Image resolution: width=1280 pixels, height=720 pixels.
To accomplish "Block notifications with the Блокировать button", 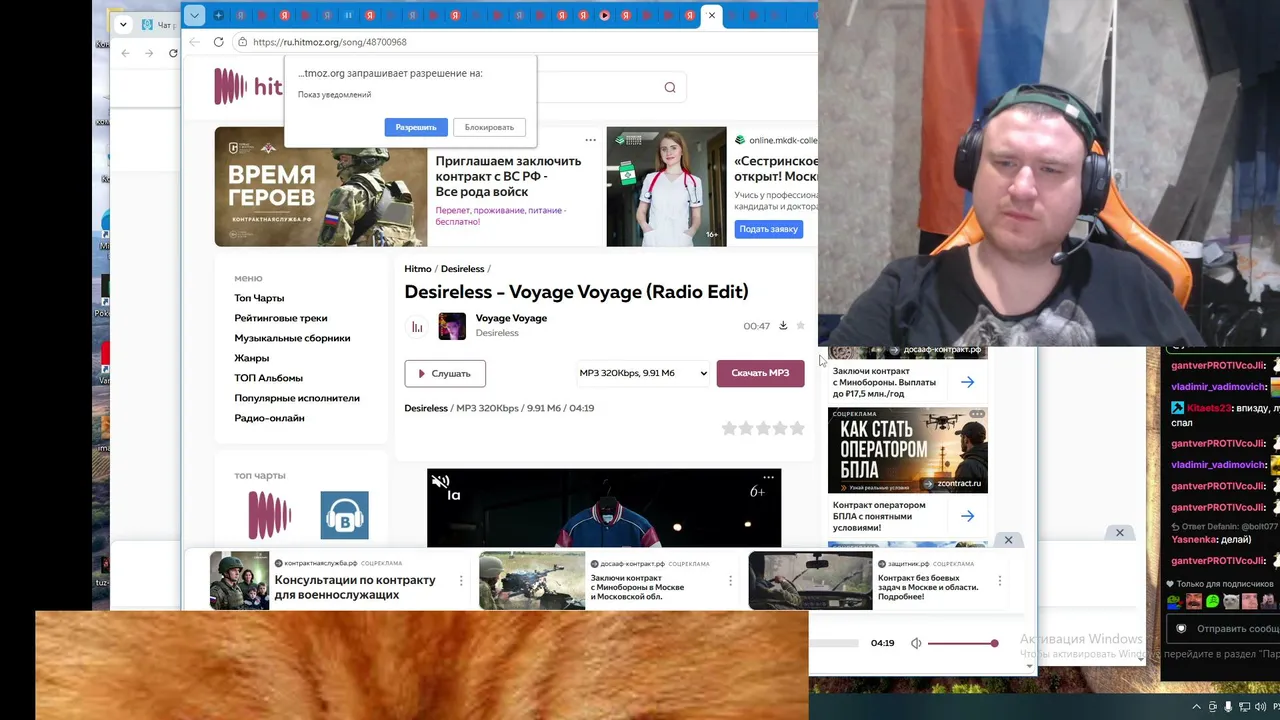I will coord(489,127).
